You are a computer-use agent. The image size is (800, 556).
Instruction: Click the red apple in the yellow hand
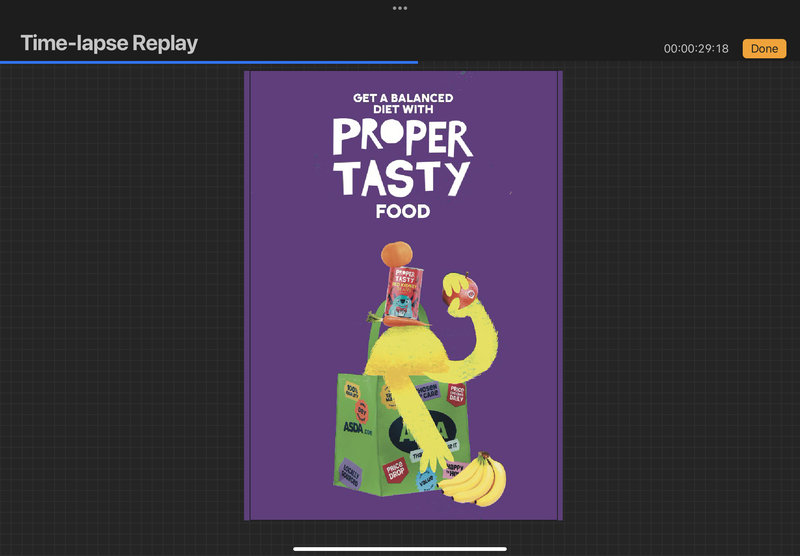coord(464,292)
